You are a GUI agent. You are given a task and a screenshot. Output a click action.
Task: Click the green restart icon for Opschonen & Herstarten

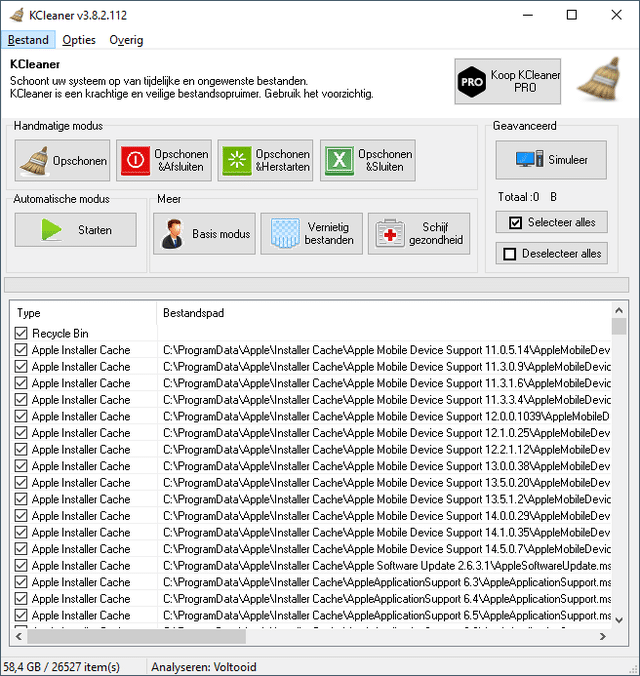[x=237, y=160]
